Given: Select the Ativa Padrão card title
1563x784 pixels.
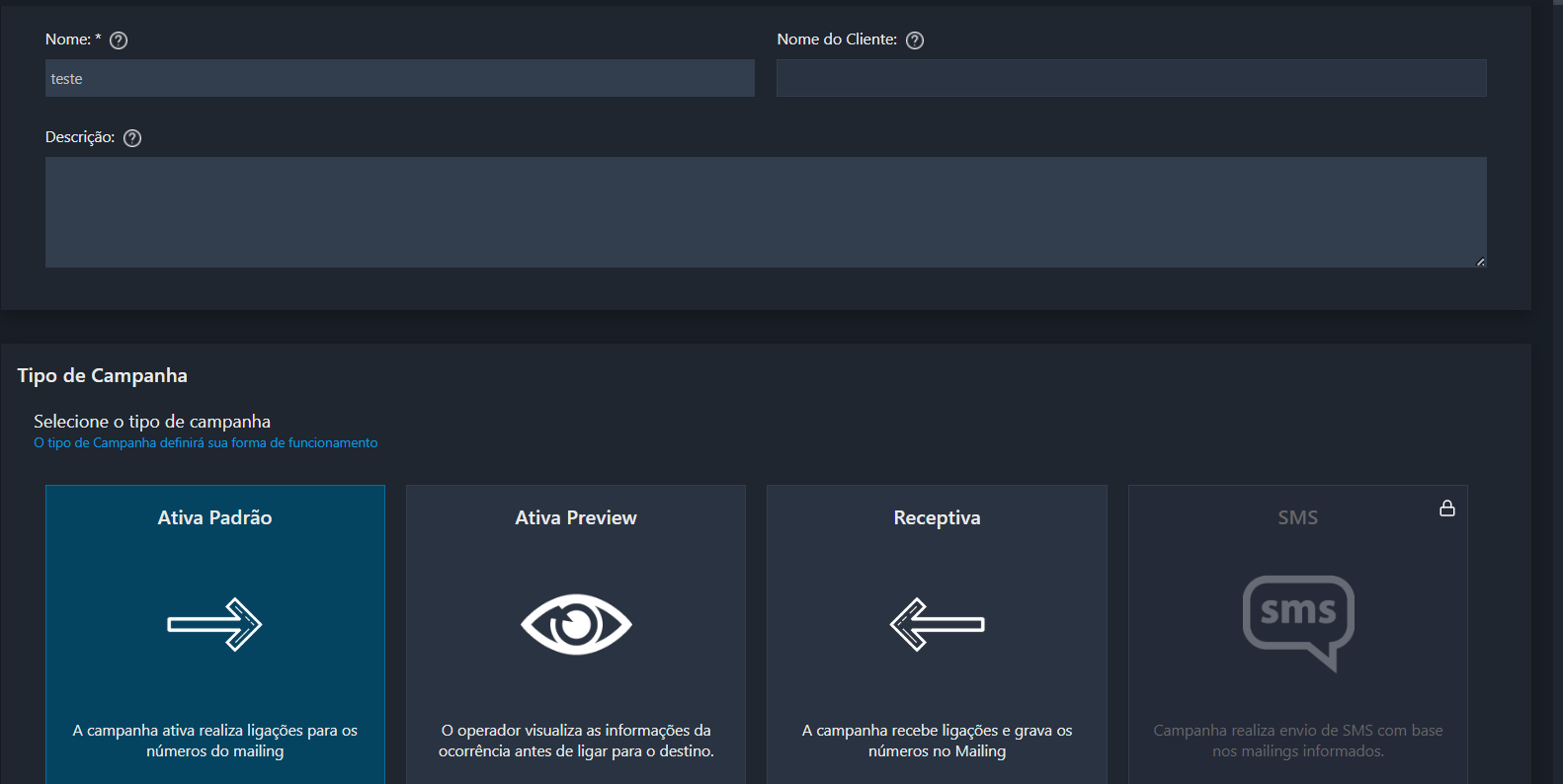Looking at the screenshot, I should tap(214, 517).
